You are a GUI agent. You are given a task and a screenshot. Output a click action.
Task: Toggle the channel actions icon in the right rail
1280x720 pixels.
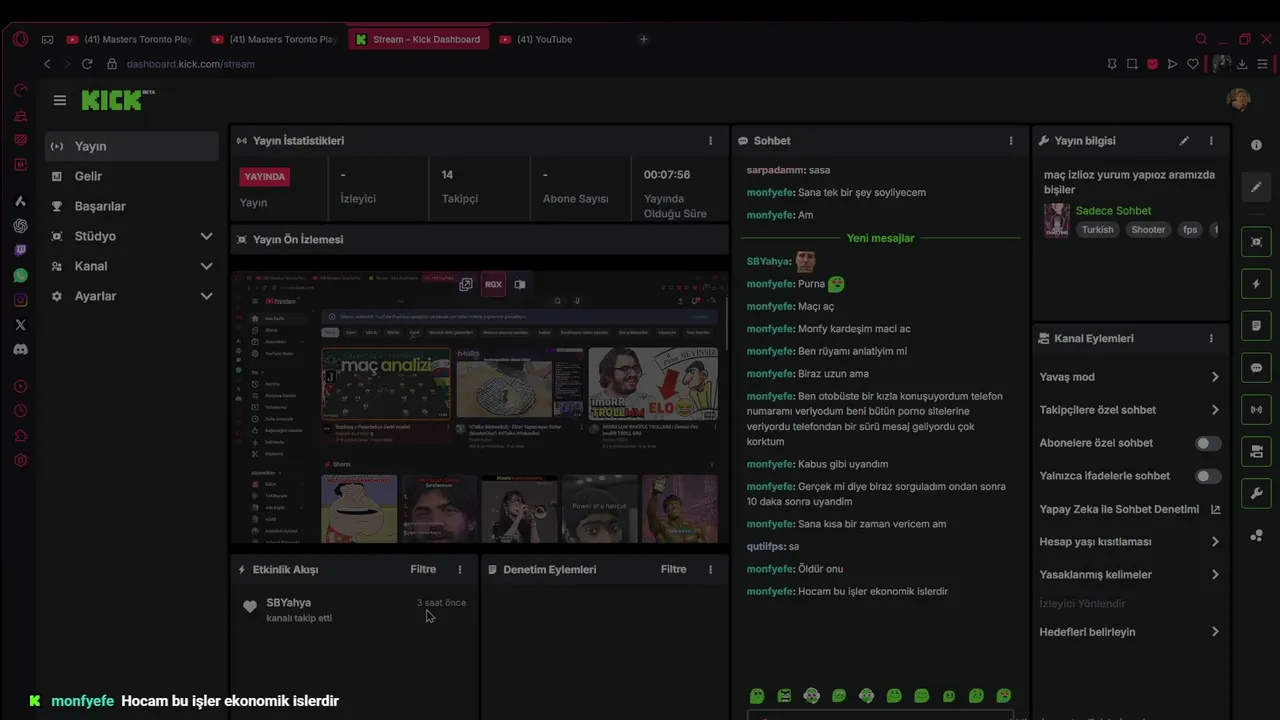(1257, 452)
